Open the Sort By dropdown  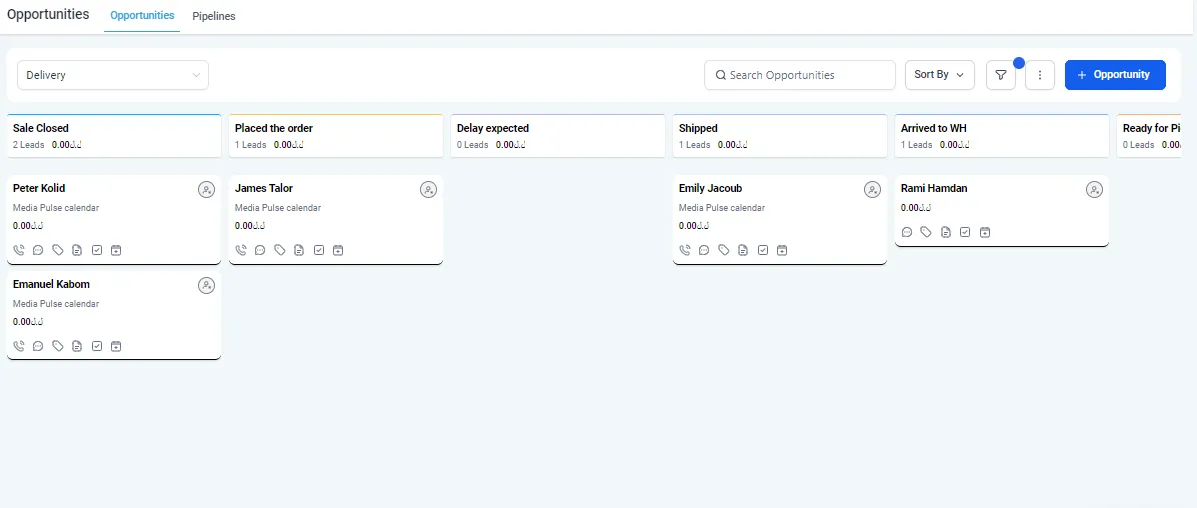940,75
